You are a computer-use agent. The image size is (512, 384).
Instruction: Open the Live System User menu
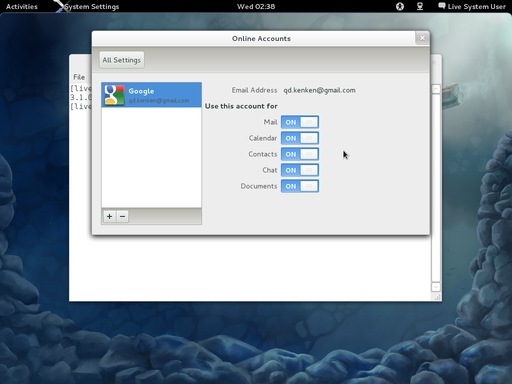[x=472, y=6]
